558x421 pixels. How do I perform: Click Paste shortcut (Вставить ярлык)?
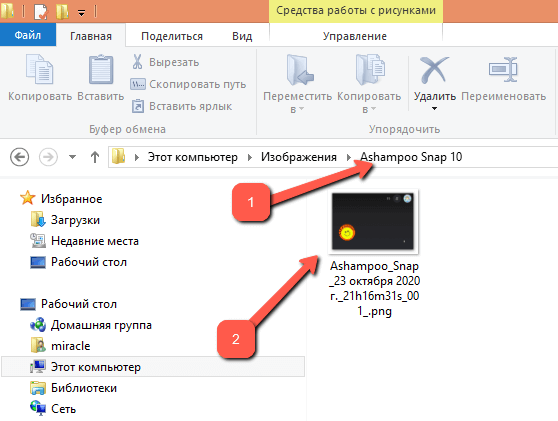point(181,106)
